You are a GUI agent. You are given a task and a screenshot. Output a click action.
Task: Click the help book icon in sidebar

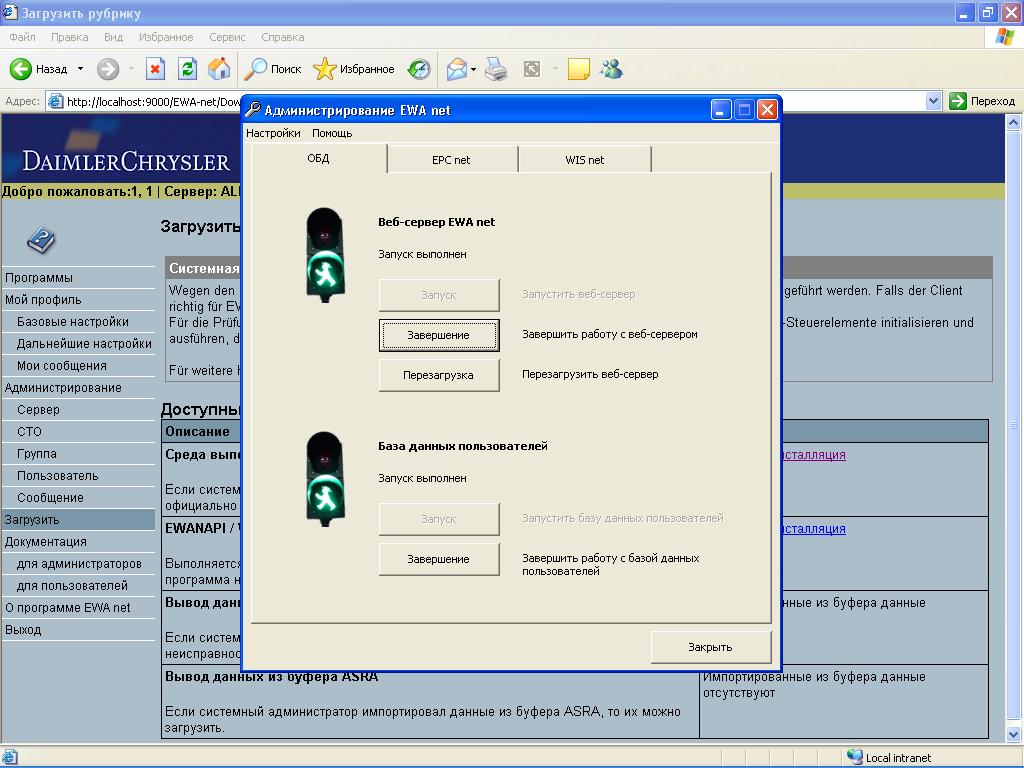41,240
